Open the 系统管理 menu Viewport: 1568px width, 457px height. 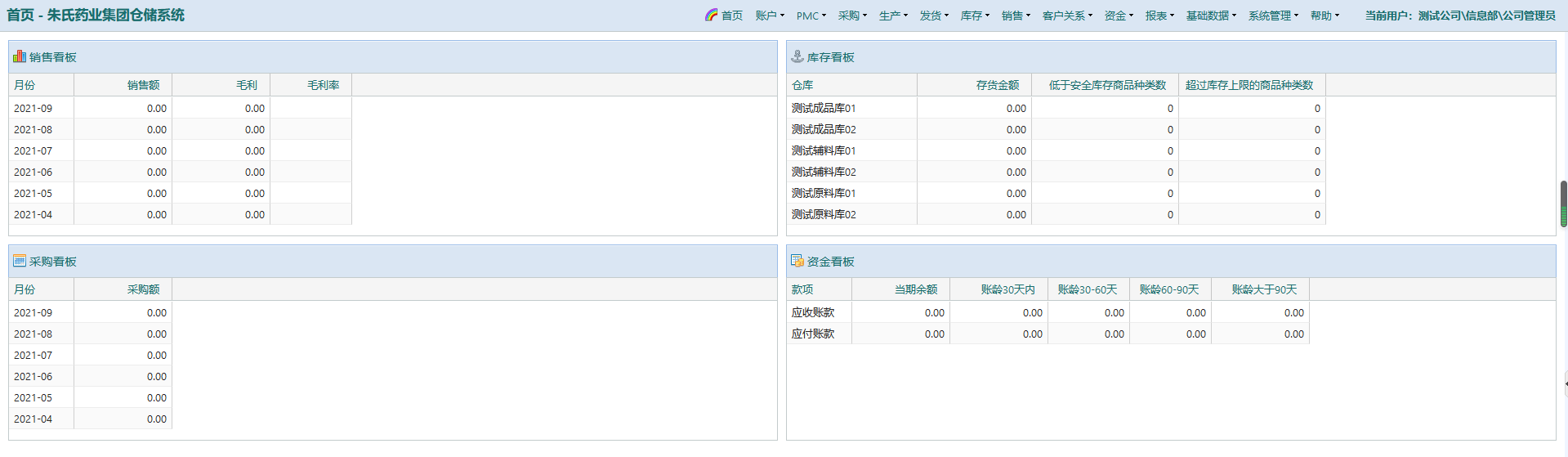tap(1273, 16)
